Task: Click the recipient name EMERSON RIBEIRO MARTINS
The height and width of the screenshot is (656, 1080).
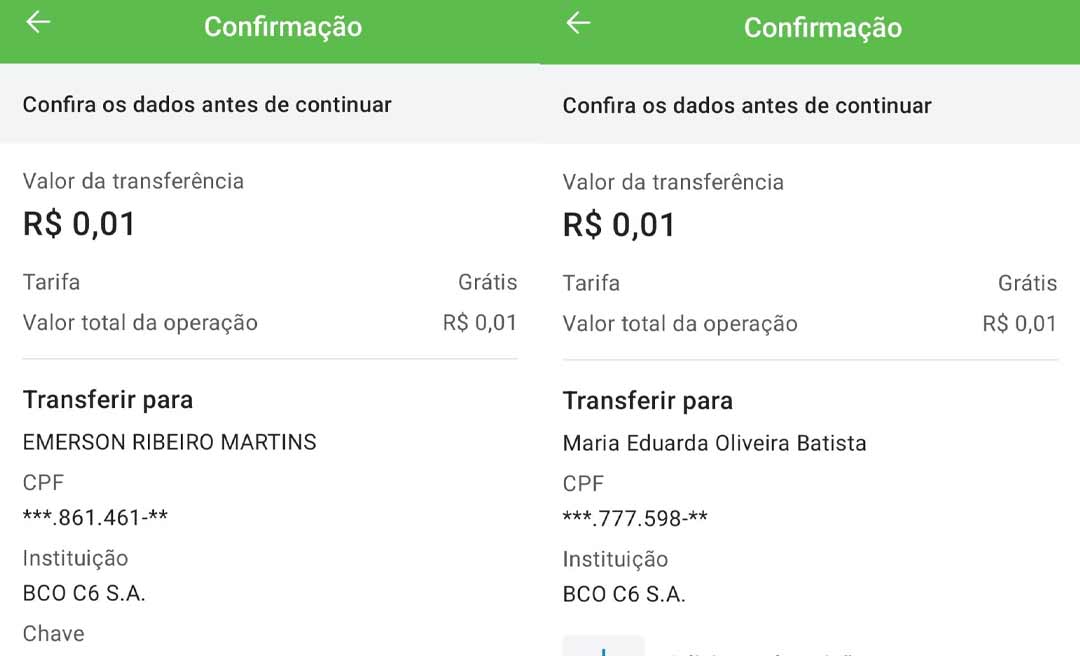Action: coord(169,442)
